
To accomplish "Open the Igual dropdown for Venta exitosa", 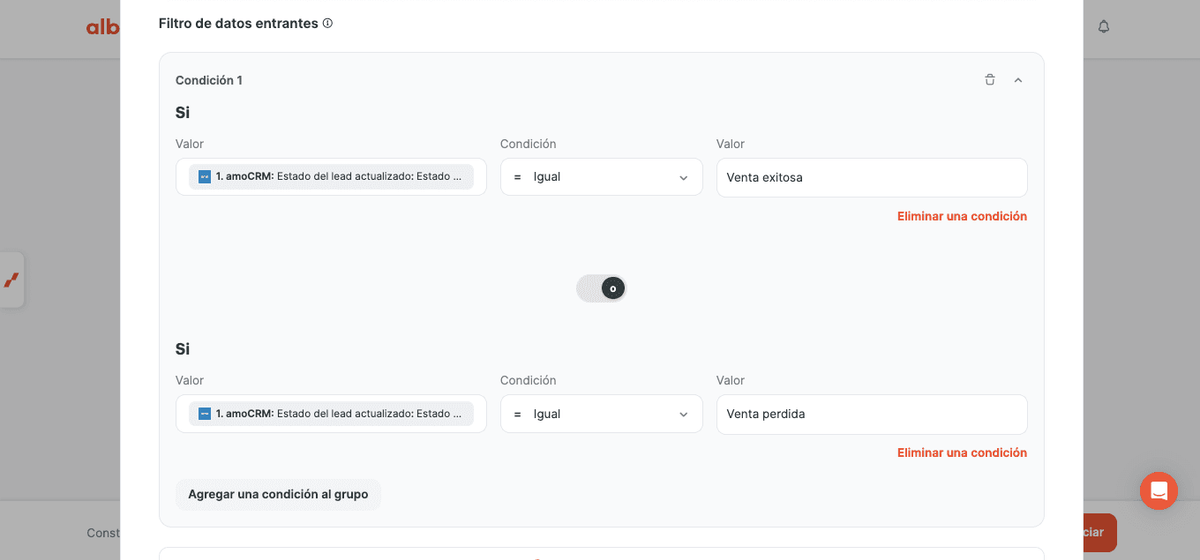I will [x=601, y=177].
